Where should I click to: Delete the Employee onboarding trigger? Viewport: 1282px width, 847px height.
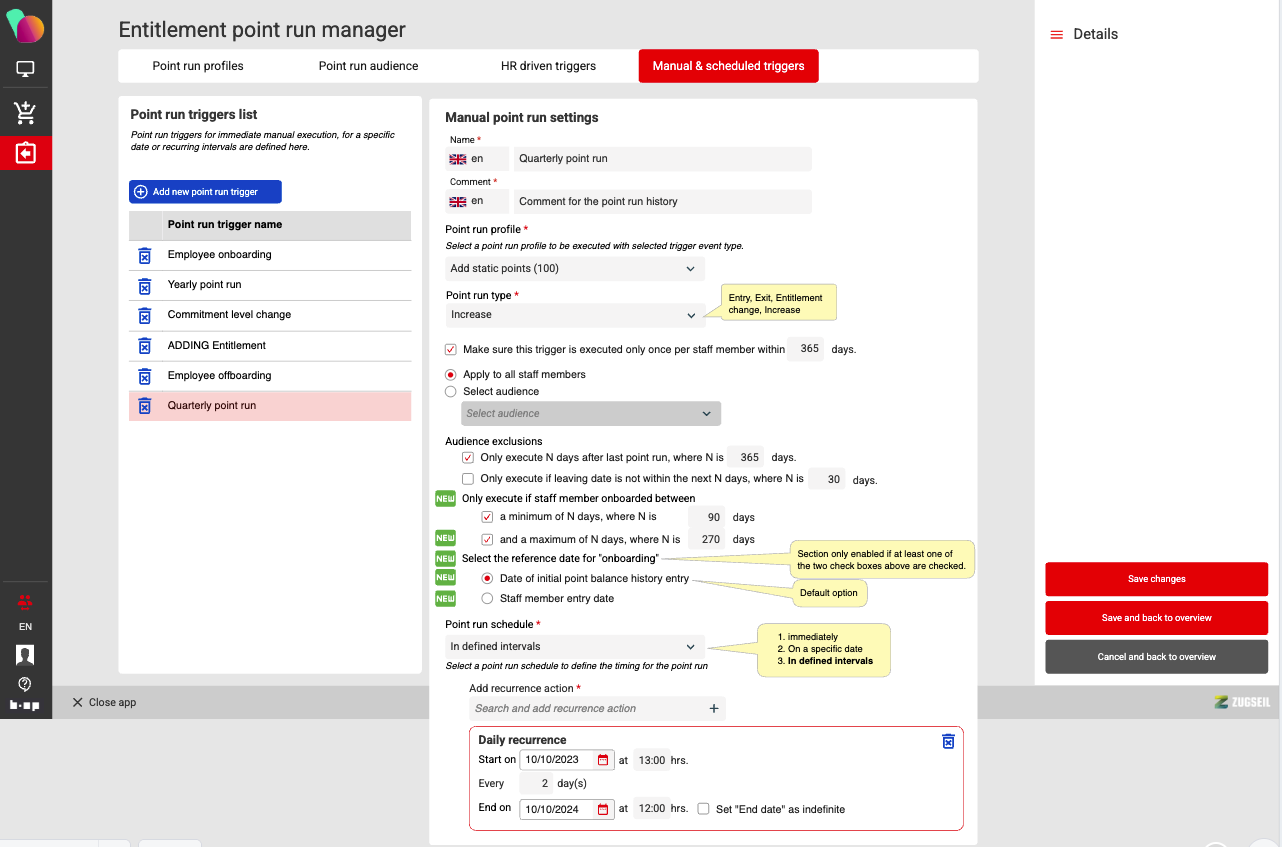(144, 255)
